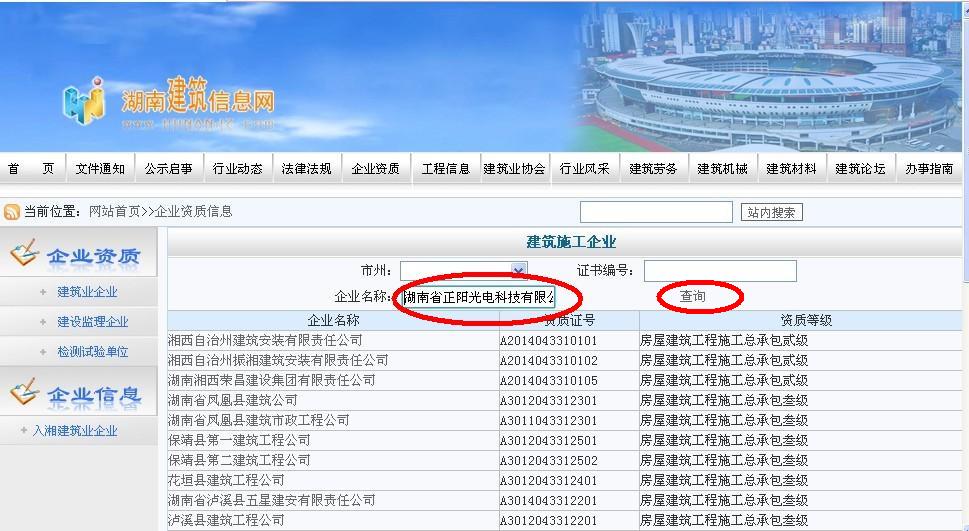Open 检测试验单位 sidebar link
Image resolution: width=969 pixels, height=531 pixels.
click(92, 352)
